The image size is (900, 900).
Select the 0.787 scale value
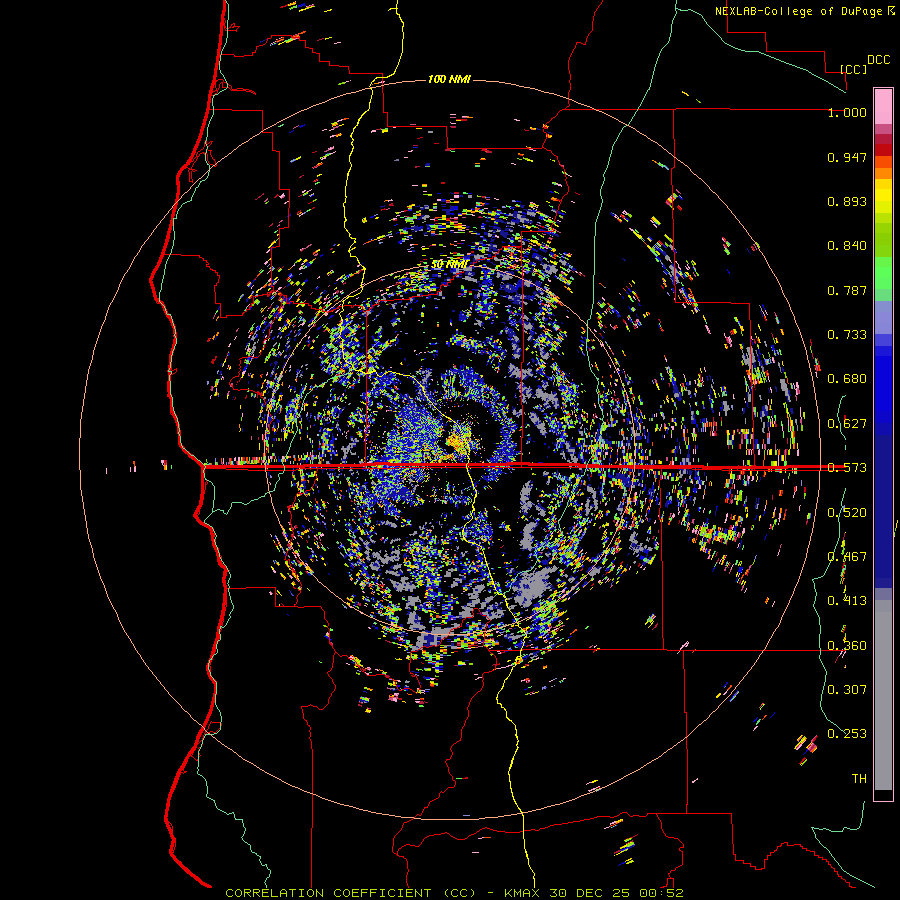[847, 290]
